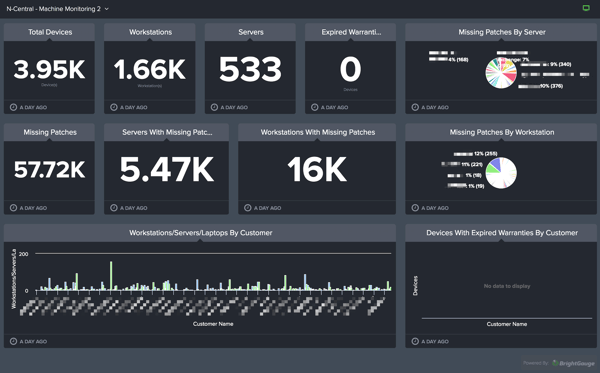This screenshot has width=600, height=373.
Task: Select the Workstations With Missing Patches title
Action: tap(318, 132)
